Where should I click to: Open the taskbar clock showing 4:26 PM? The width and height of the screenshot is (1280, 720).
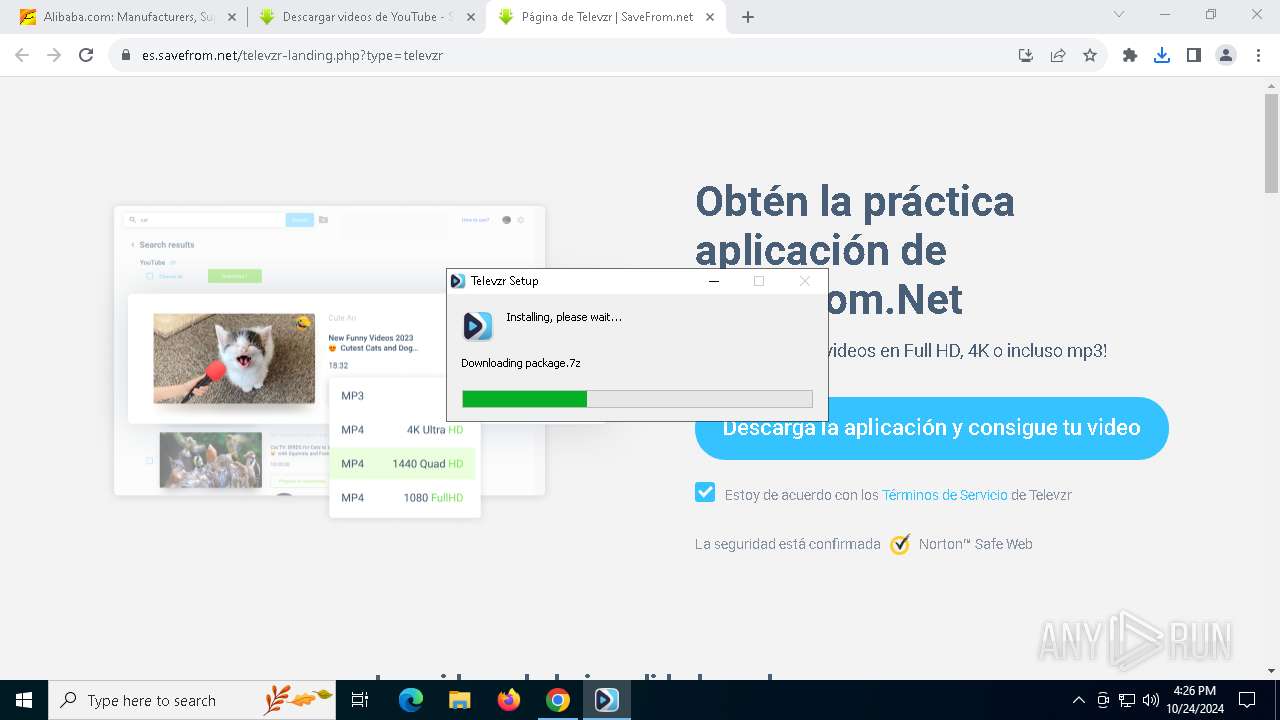pyautogui.click(x=1195, y=700)
